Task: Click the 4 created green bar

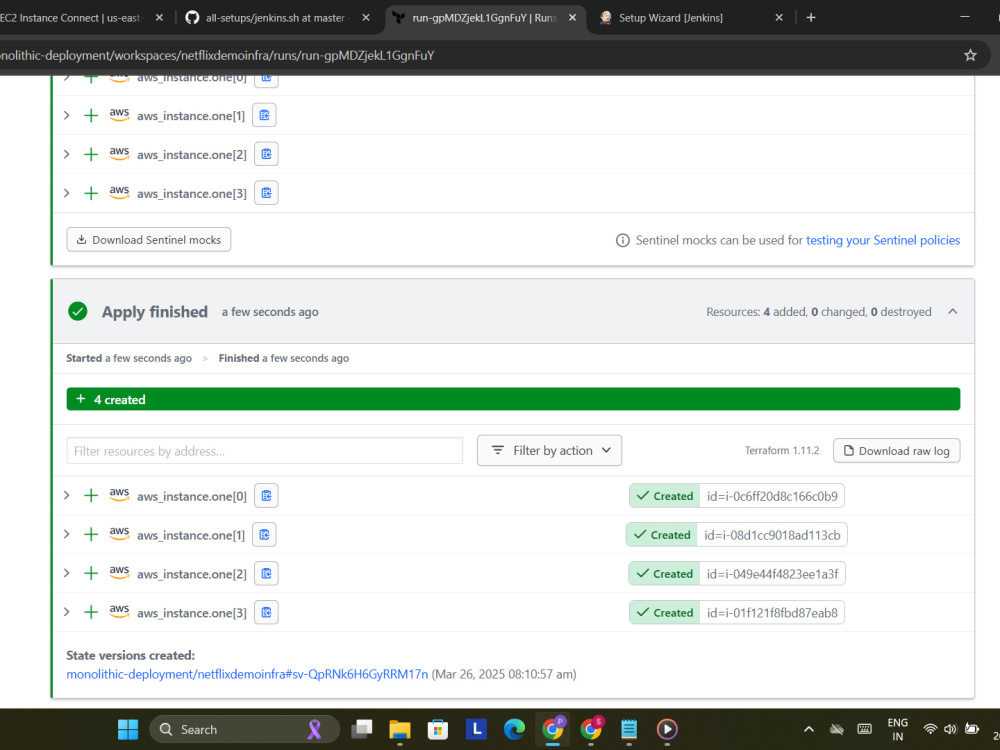Action: pos(513,399)
